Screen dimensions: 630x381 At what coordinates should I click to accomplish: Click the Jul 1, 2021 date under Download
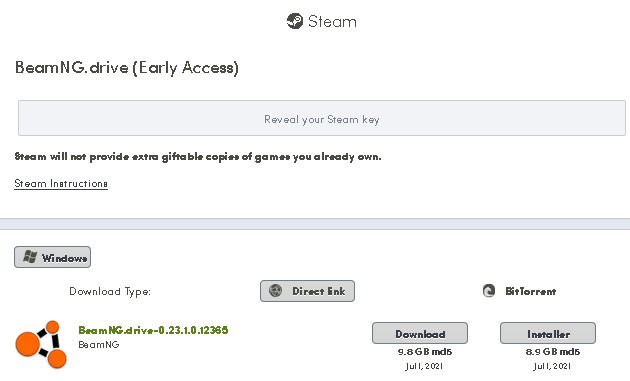[424, 366]
